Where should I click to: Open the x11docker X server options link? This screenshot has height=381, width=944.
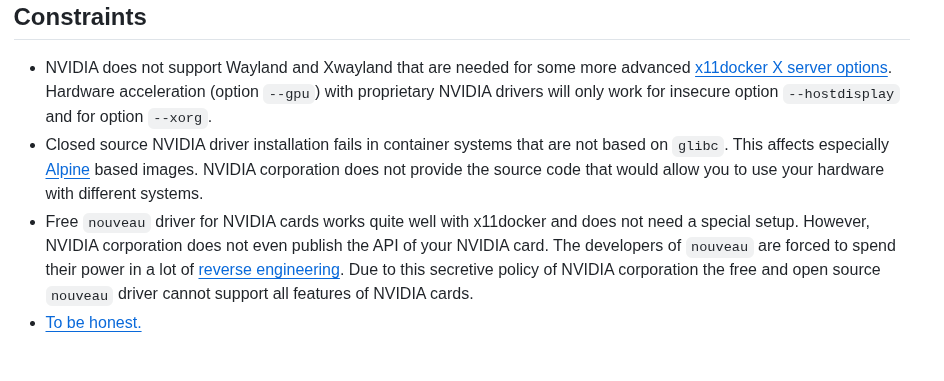791,67
